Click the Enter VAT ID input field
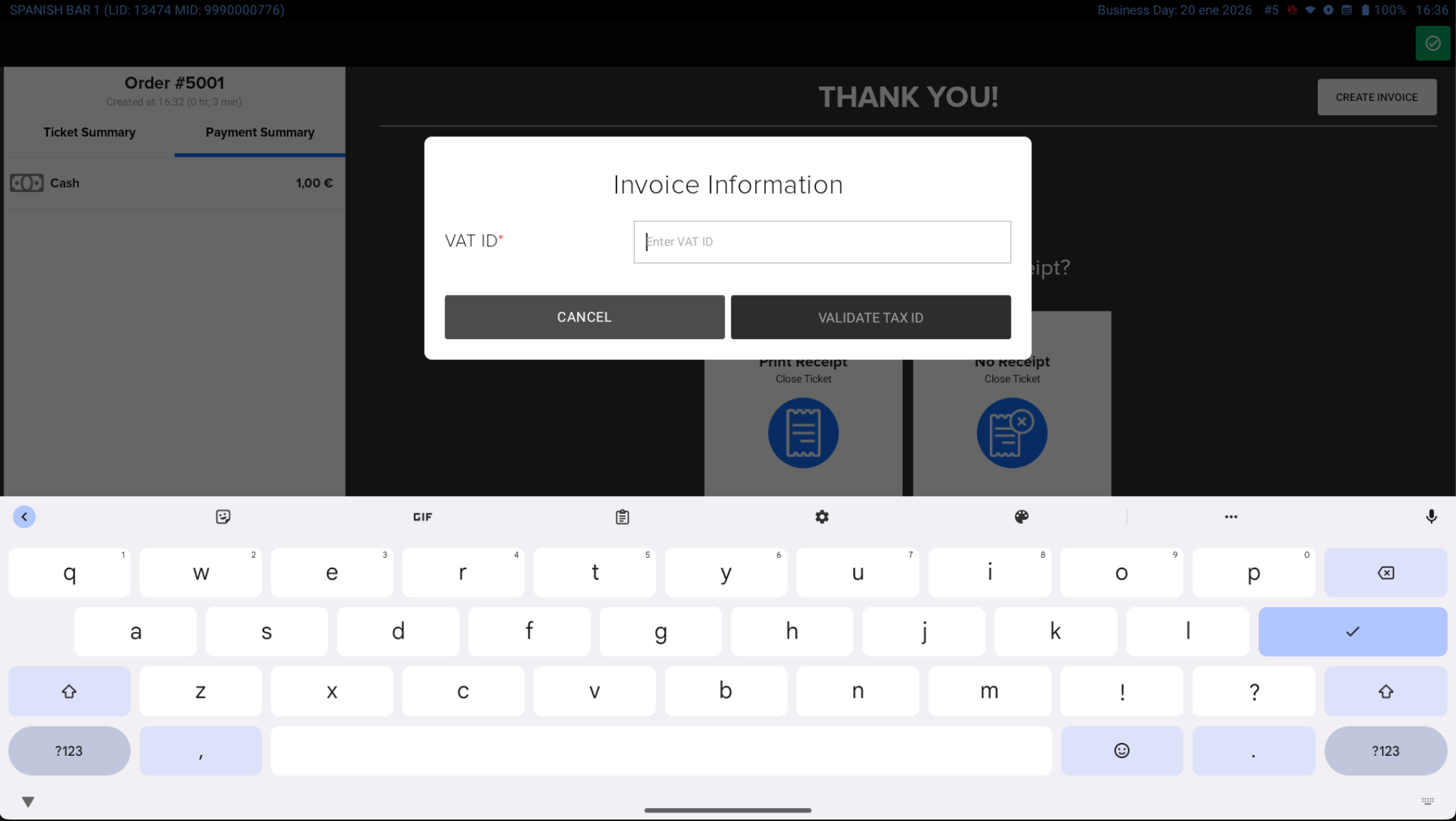Image resolution: width=1456 pixels, height=821 pixels. coord(821,242)
